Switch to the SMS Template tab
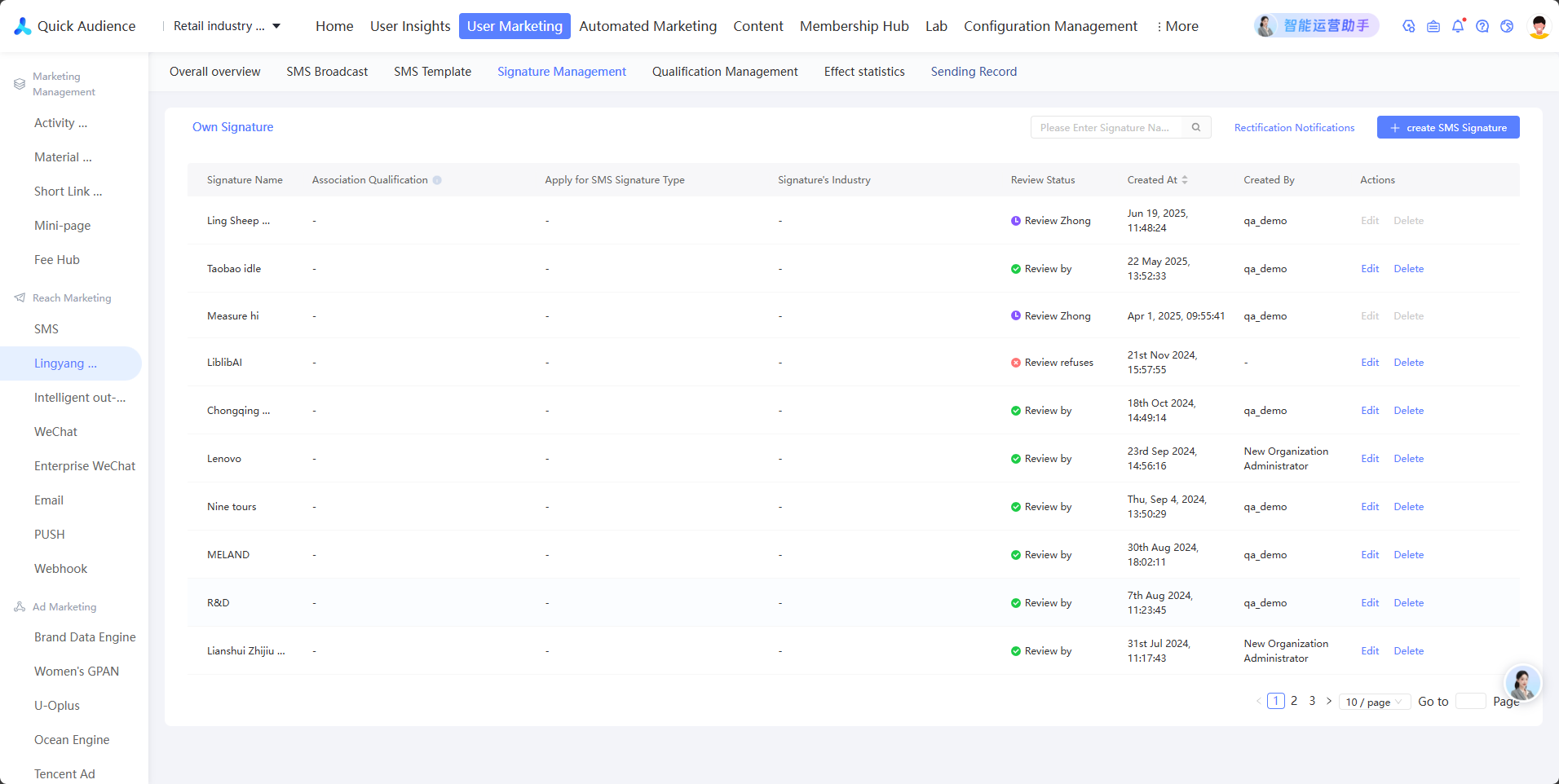 pos(432,72)
